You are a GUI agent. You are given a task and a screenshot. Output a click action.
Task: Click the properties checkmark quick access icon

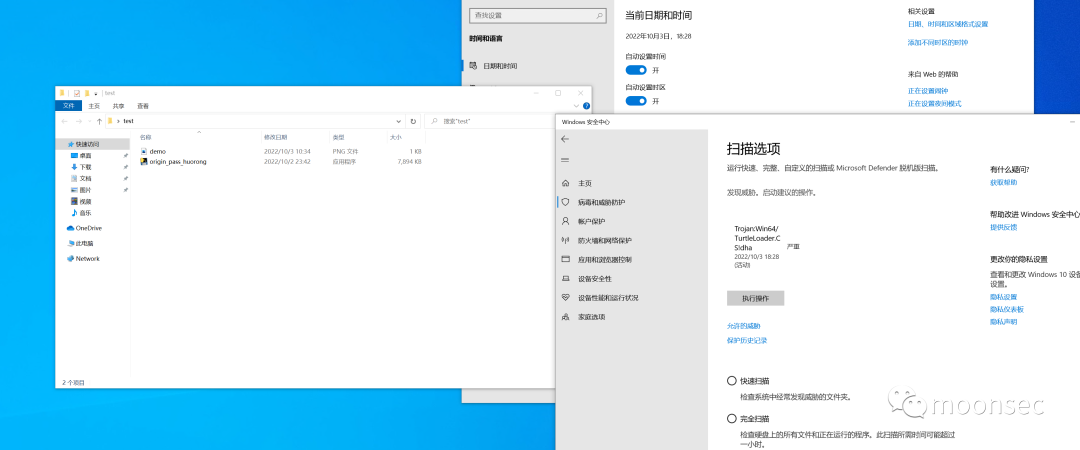77,93
